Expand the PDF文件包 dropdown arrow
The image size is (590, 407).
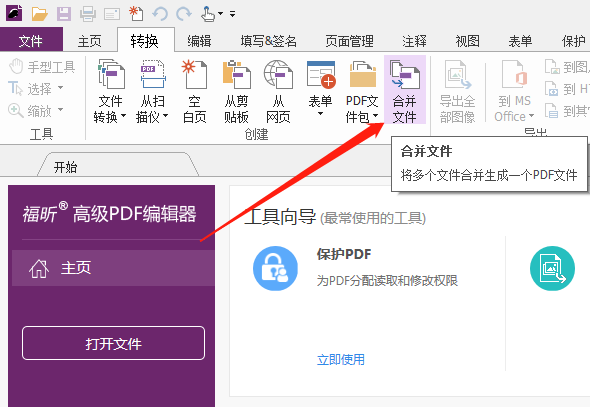tap(375, 116)
